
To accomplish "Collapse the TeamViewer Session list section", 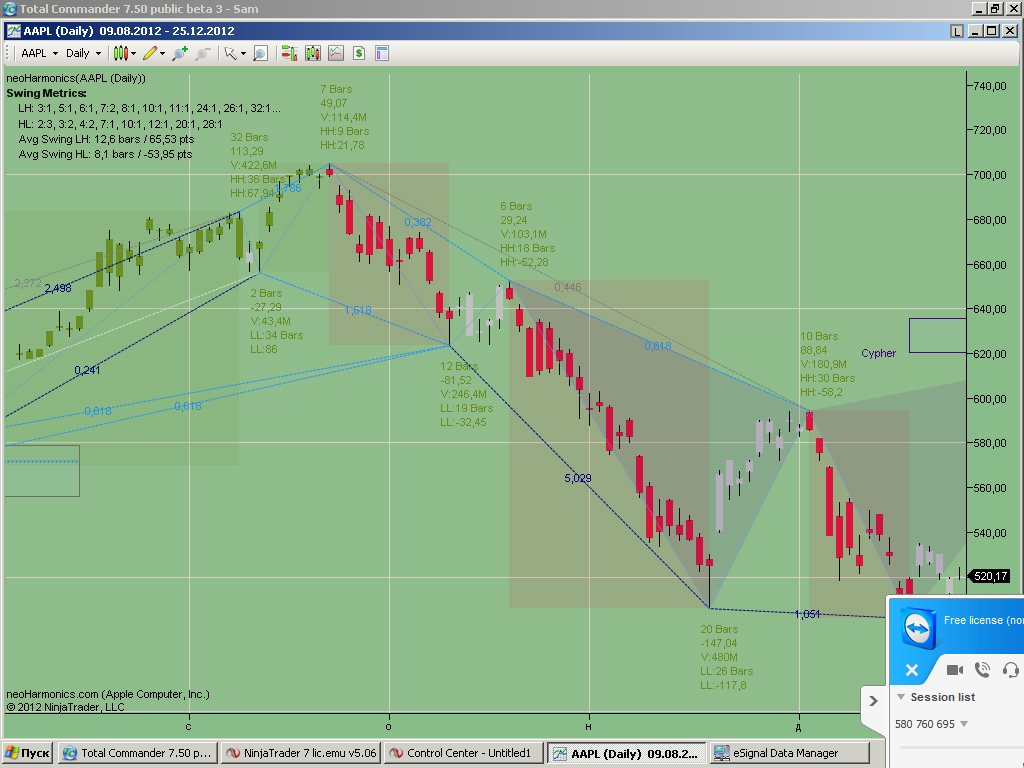I will [901, 697].
